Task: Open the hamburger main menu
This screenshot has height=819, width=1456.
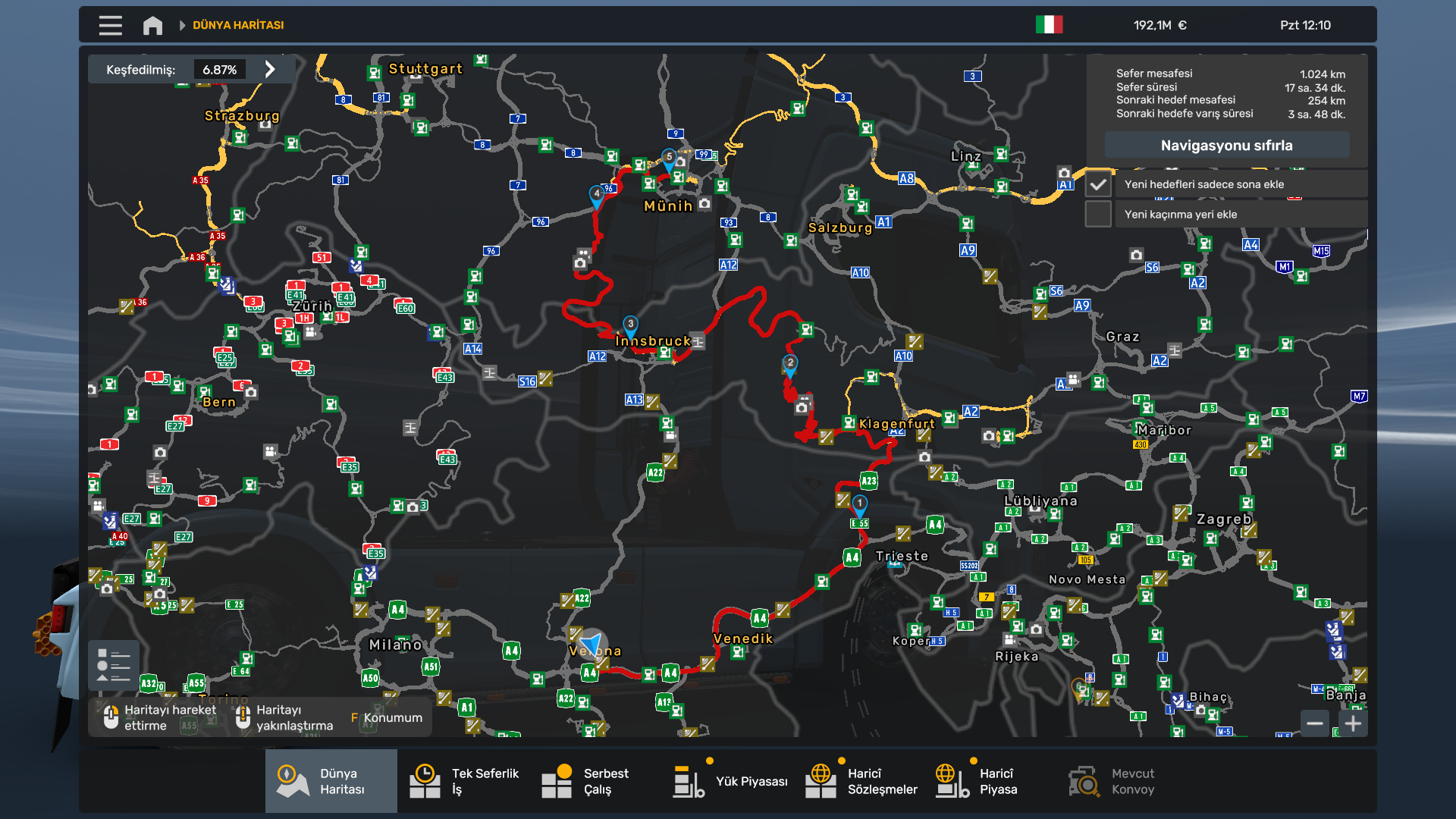Action: 110,25
